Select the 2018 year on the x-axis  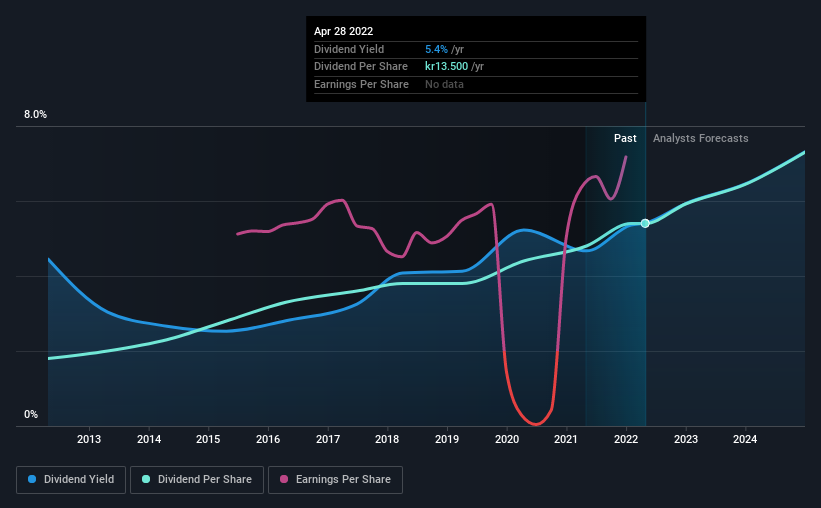coord(387,439)
